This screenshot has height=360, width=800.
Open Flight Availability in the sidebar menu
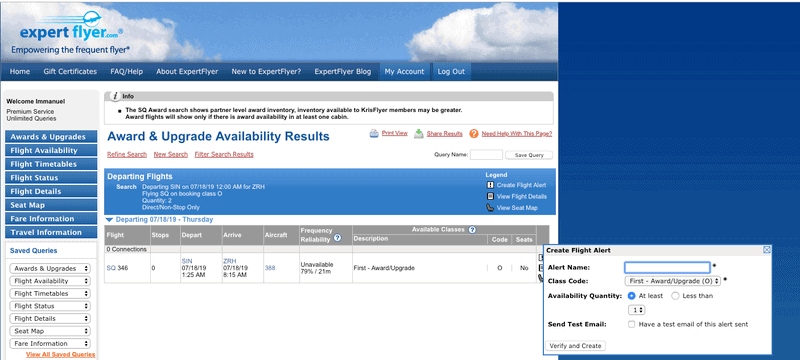coord(51,150)
